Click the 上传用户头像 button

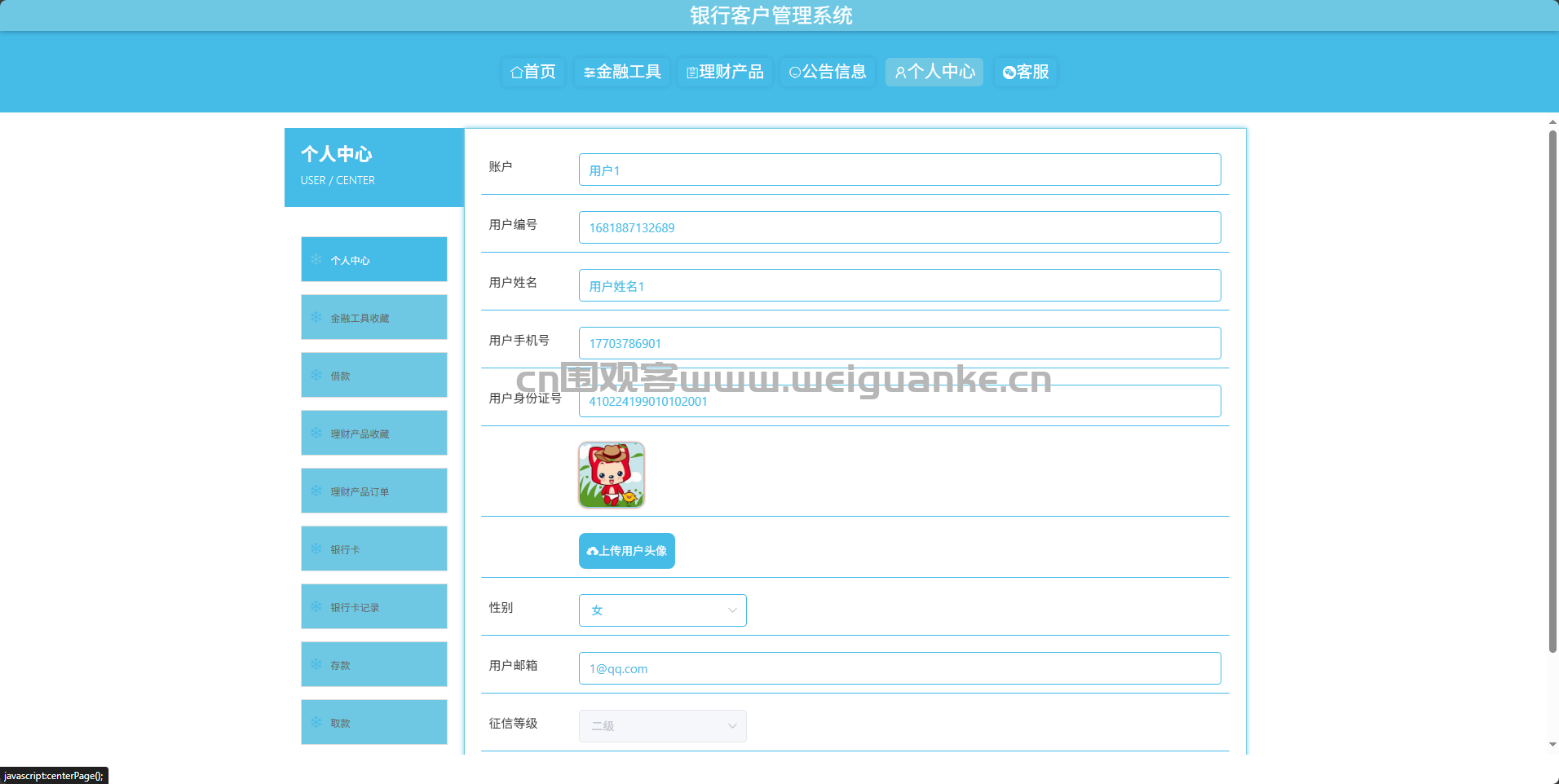coord(627,551)
